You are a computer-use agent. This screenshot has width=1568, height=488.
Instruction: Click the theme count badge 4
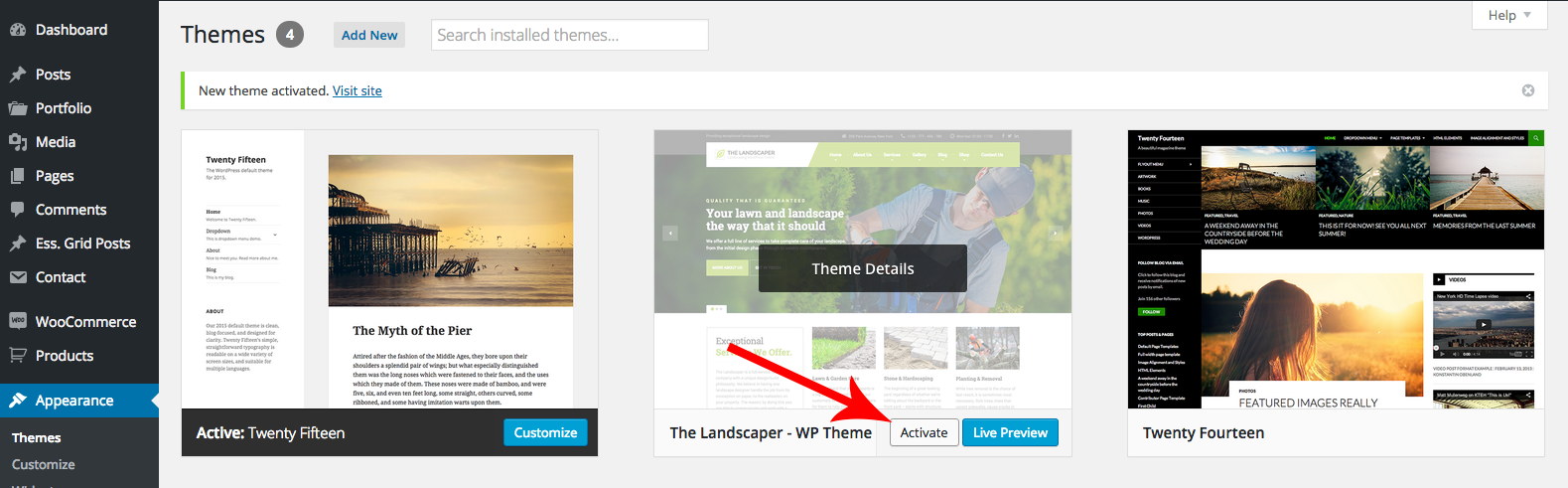(x=290, y=35)
